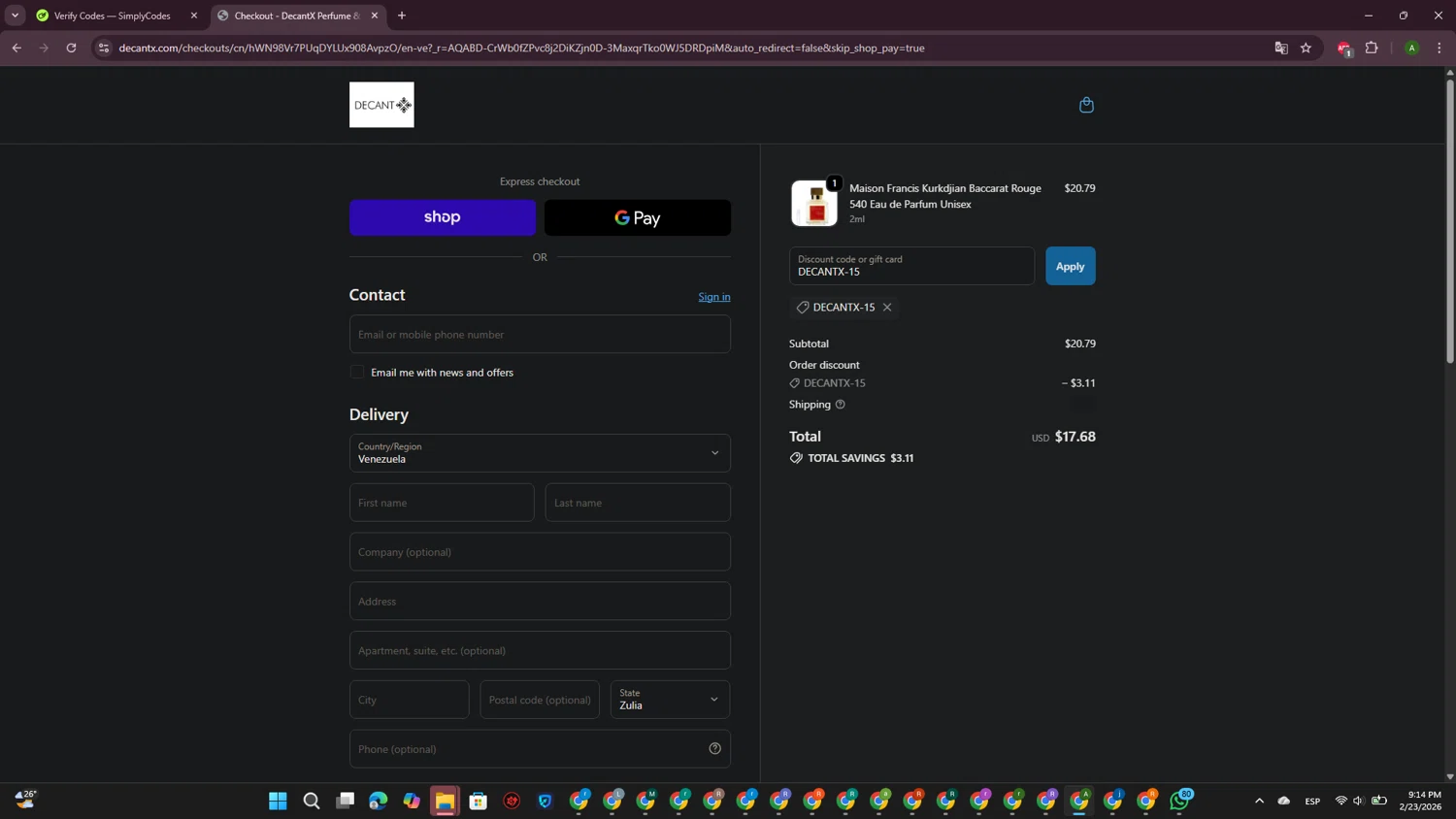The height and width of the screenshot is (819, 1456).
Task: Open Windows taskbar Search
Action: (x=312, y=801)
